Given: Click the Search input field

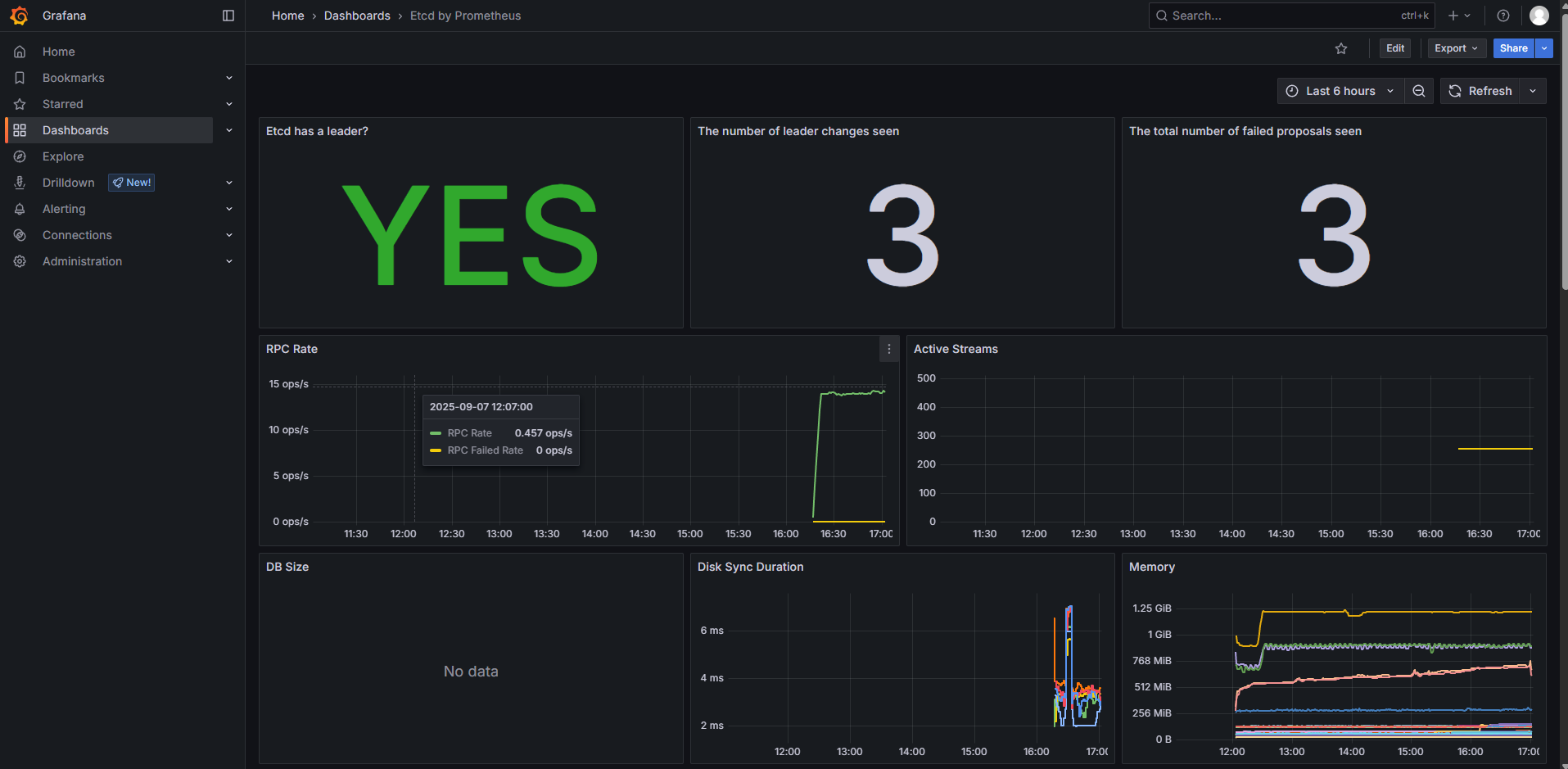Looking at the screenshot, I should tap(1291, 16).
